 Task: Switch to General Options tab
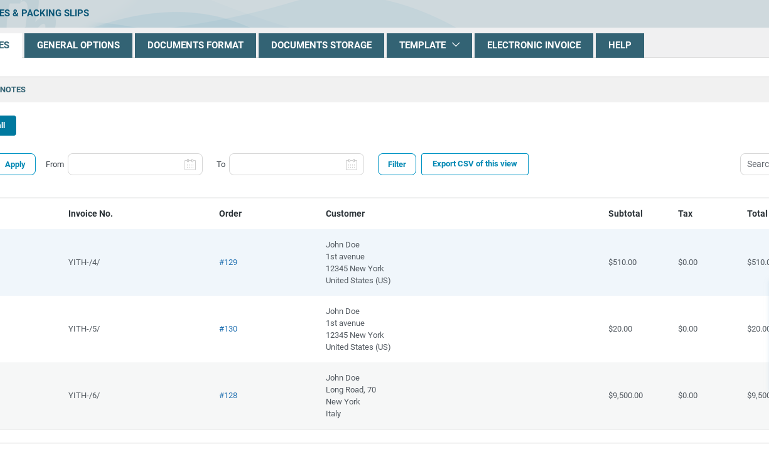point(78,45)
